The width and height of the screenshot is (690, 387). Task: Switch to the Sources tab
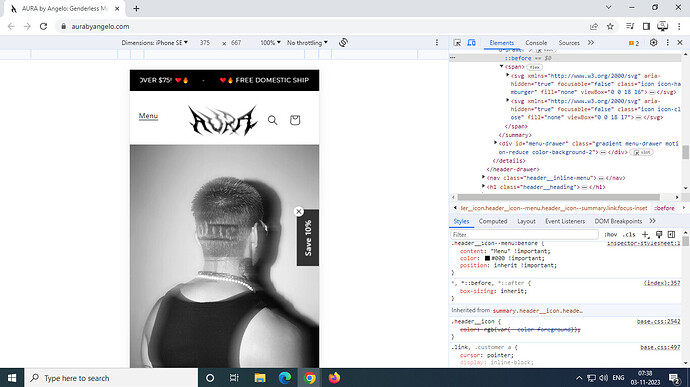569,43
